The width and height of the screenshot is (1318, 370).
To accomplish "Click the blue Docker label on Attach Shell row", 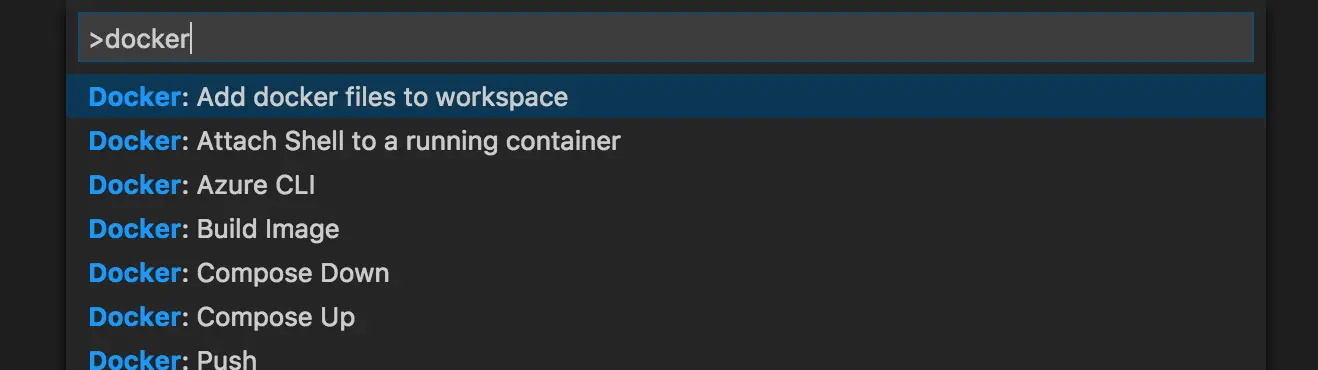I will coord(134,141).
